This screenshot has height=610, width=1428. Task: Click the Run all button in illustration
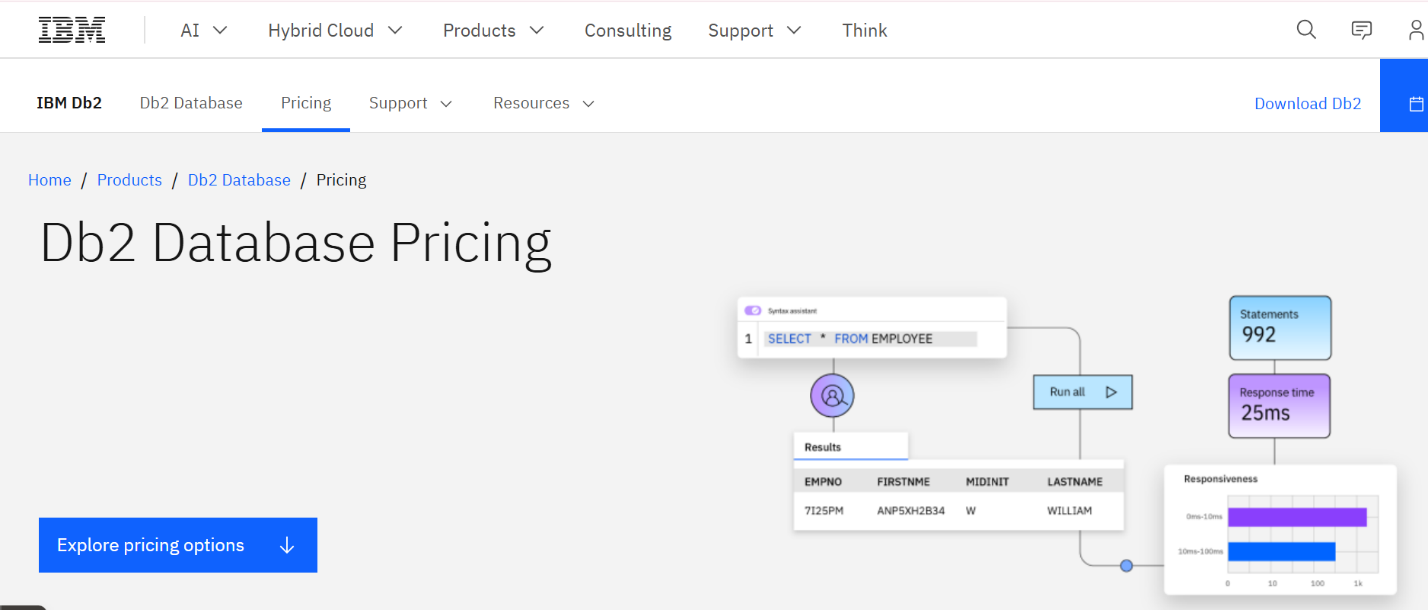[x=1083, y=392]
